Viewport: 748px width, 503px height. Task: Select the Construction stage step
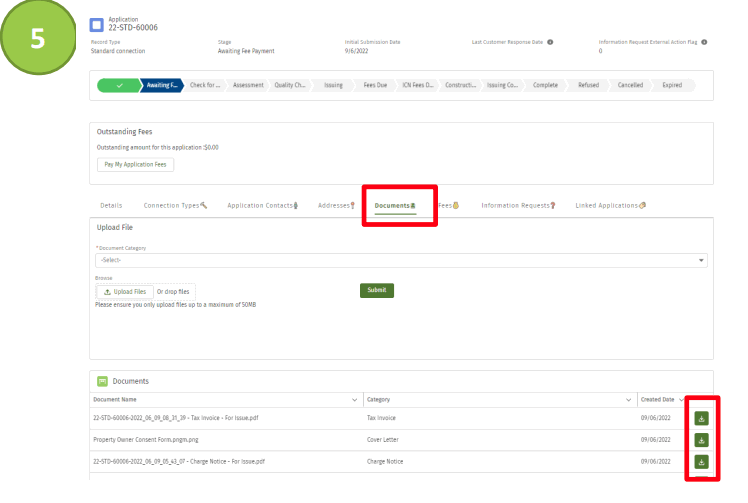[x=460, y=85]
